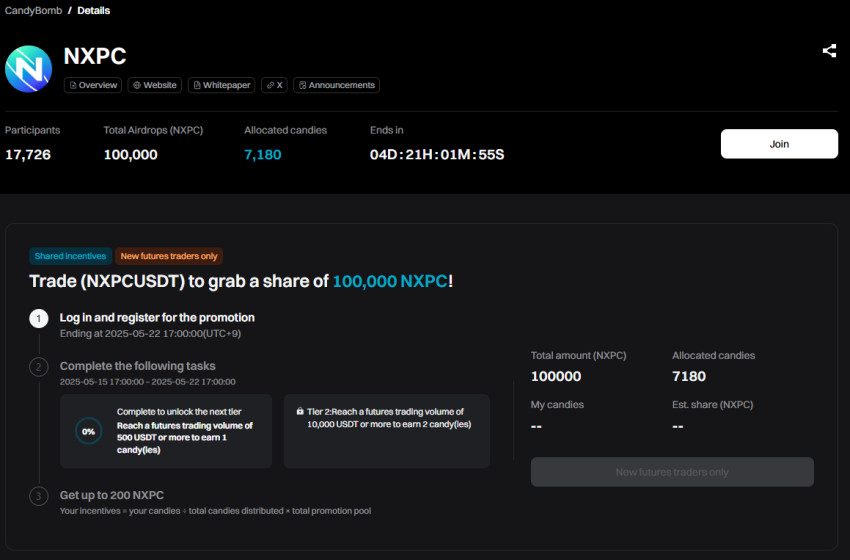Viewport: 850px width, 560px height.
Task: Click the step 2 number circle
Action: tap(38, 367)
